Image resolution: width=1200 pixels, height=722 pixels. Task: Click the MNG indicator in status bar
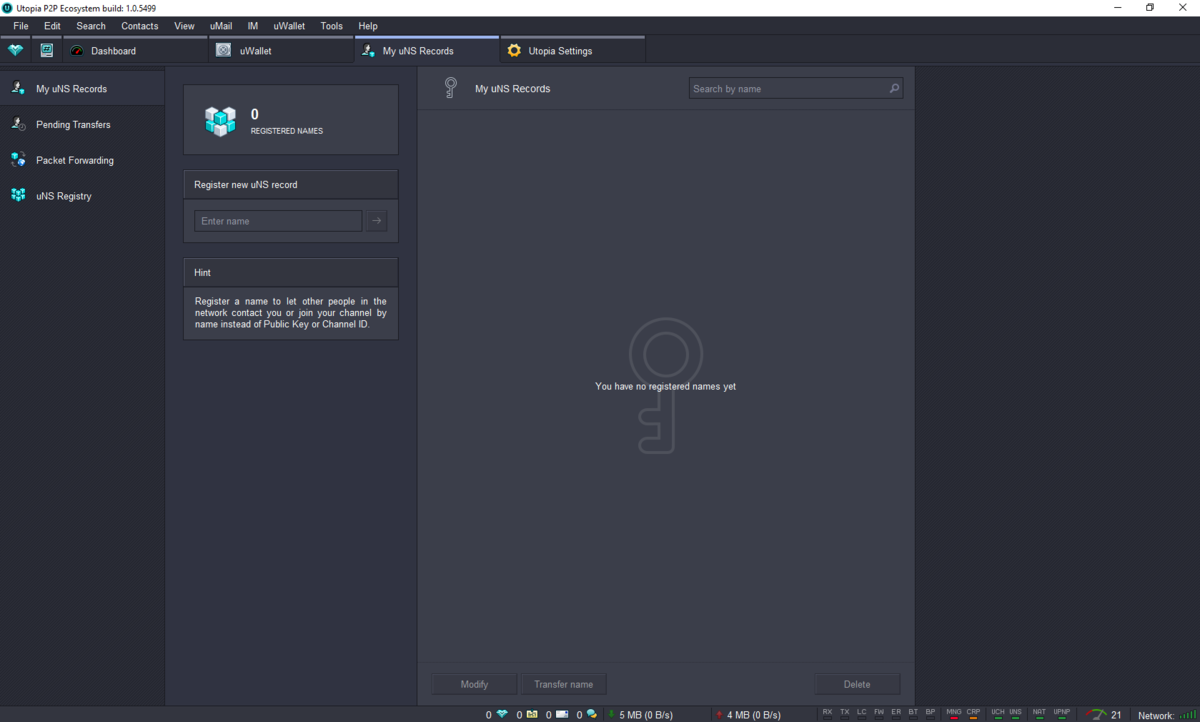[954, 713]
